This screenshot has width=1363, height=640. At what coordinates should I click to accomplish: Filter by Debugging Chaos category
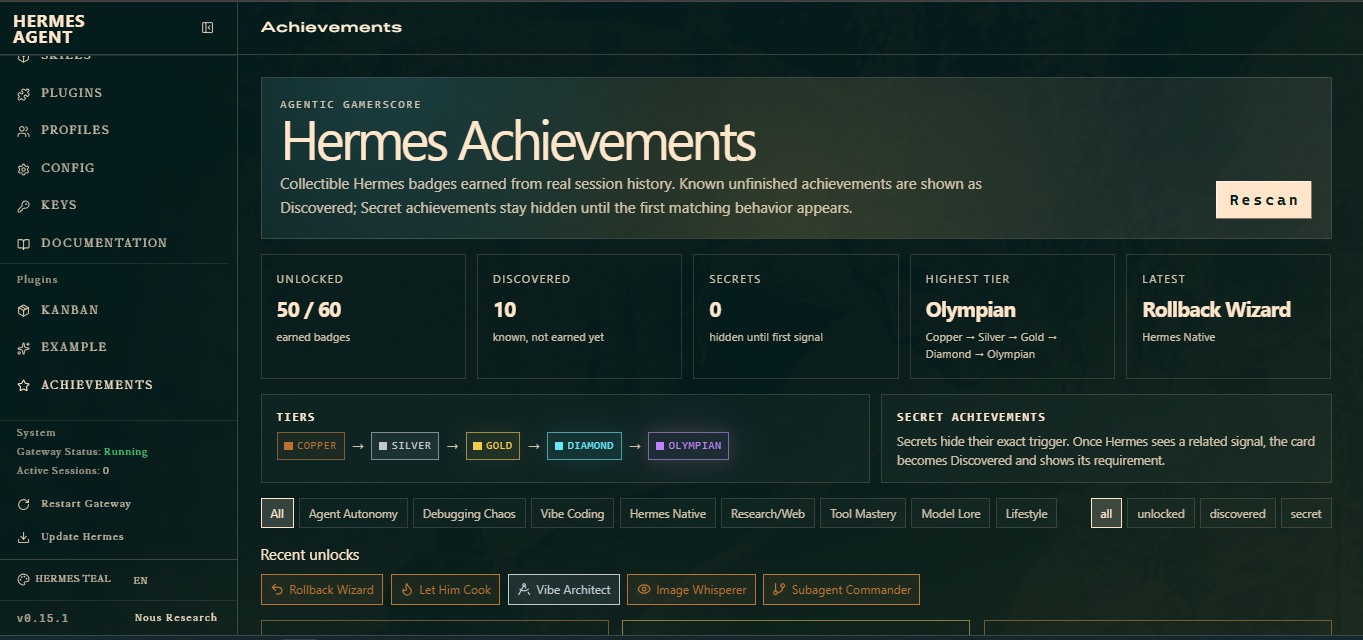coord(469,514)
